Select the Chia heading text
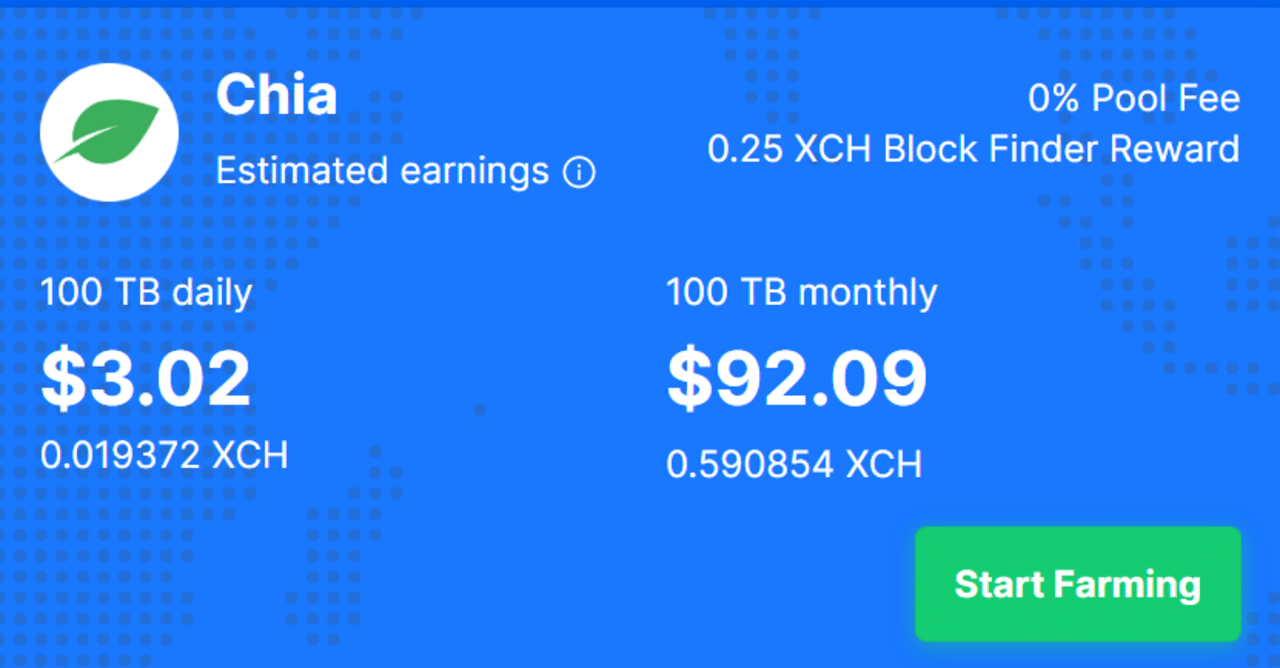The height and width of the screenshot is (668, 1280). point(276,96)
